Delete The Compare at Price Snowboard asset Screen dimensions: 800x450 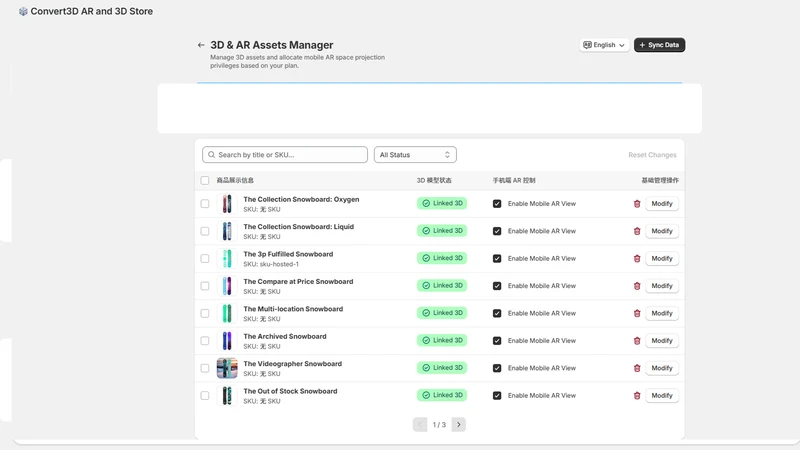tap(637, 286)
